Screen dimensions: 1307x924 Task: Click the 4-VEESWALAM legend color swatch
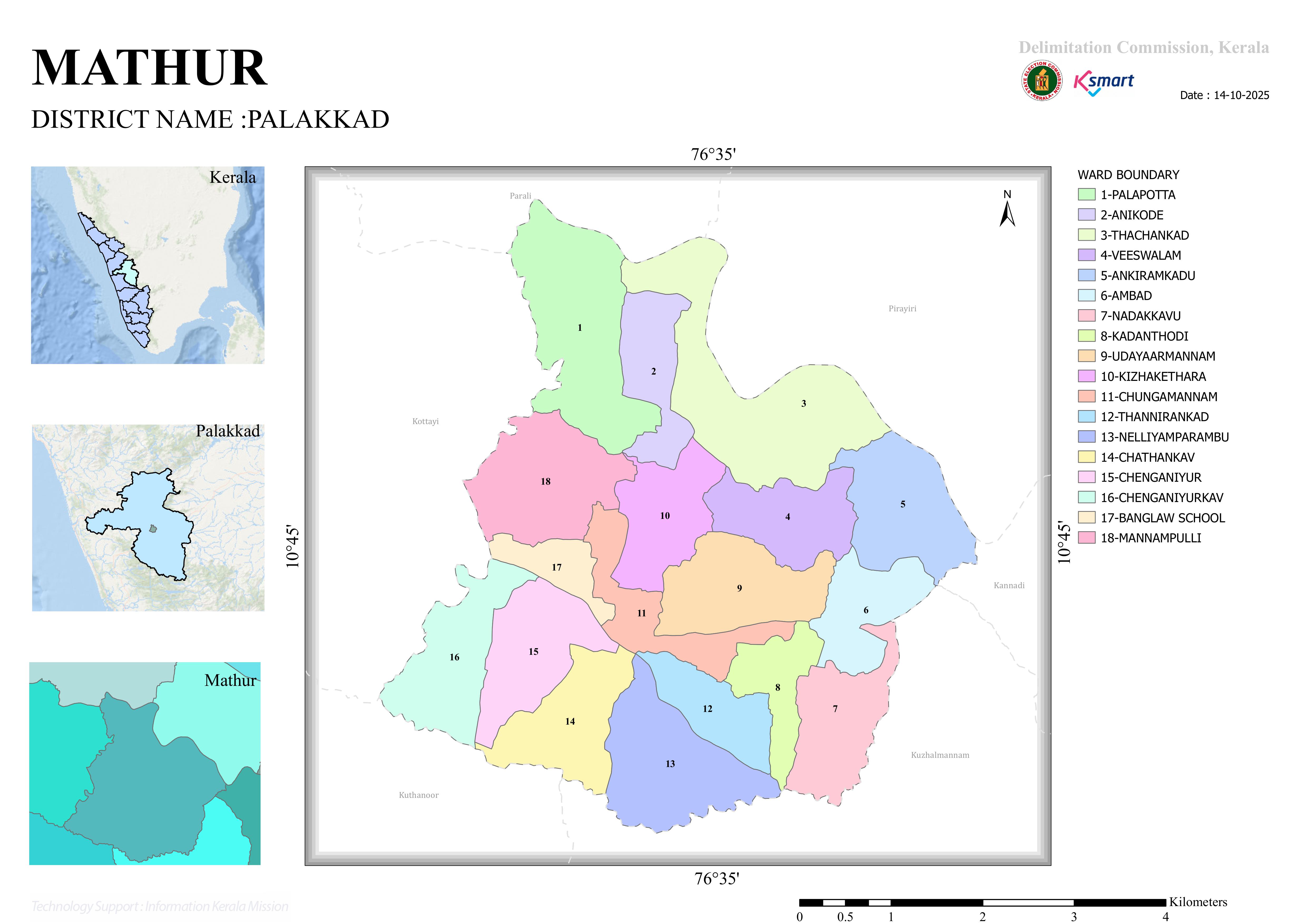[x=1086, y=255]
